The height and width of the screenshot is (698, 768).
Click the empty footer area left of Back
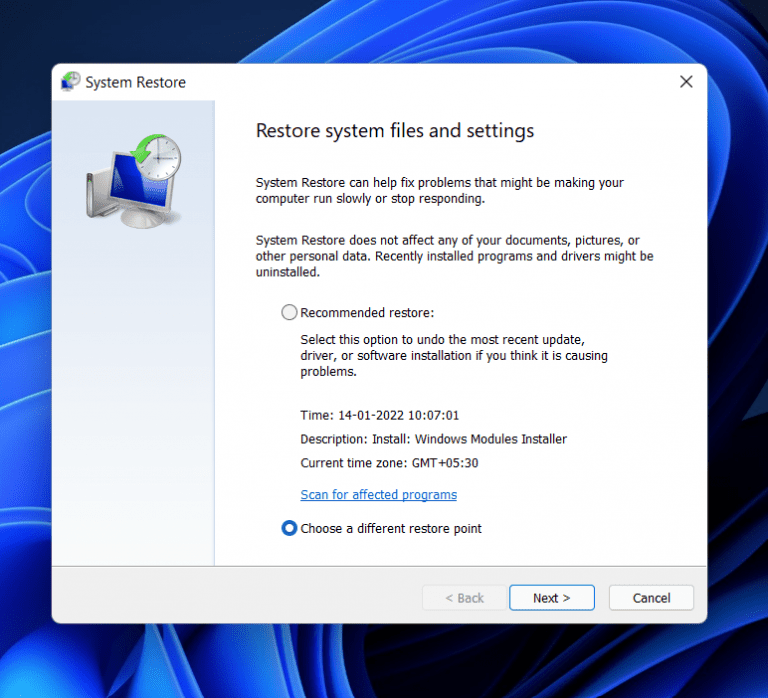tap(240, 598)
